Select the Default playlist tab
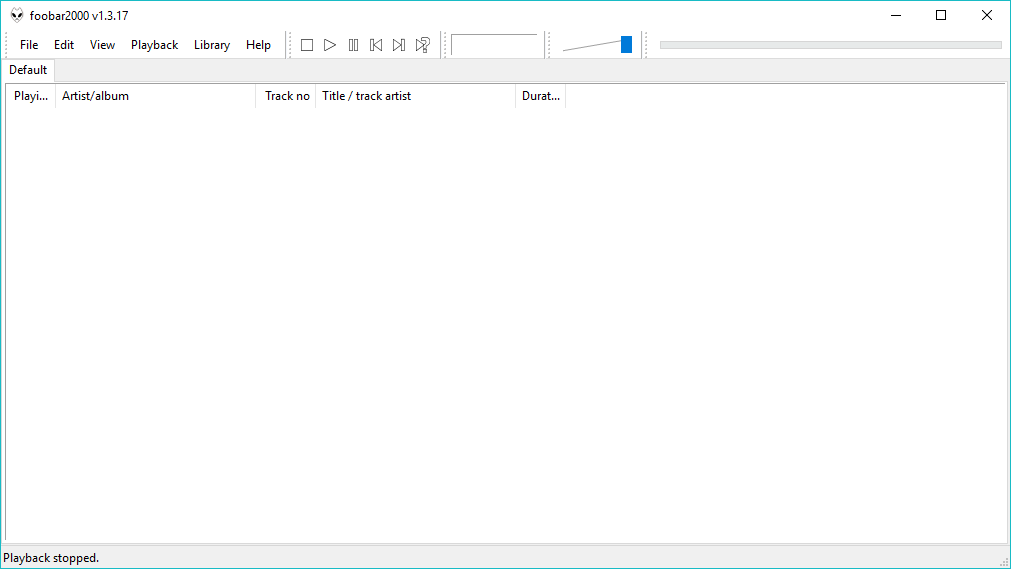 (28, 70)
